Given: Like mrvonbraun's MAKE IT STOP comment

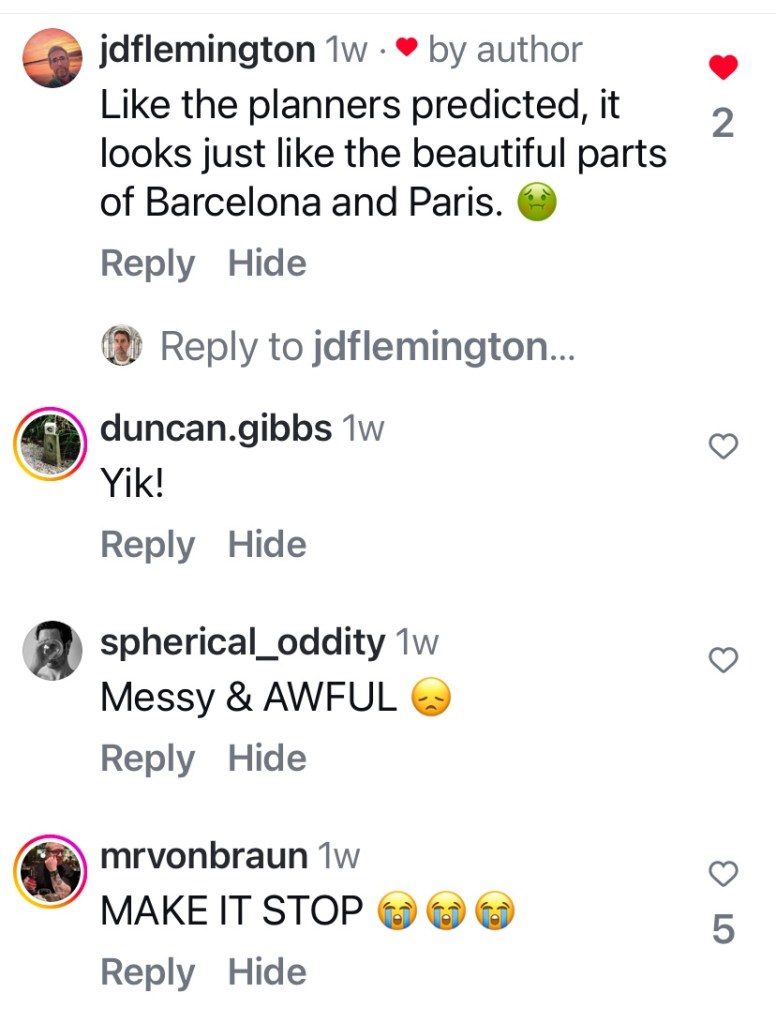Looking at the screenshot, I should pyautogui.click(x=722, y=873).
